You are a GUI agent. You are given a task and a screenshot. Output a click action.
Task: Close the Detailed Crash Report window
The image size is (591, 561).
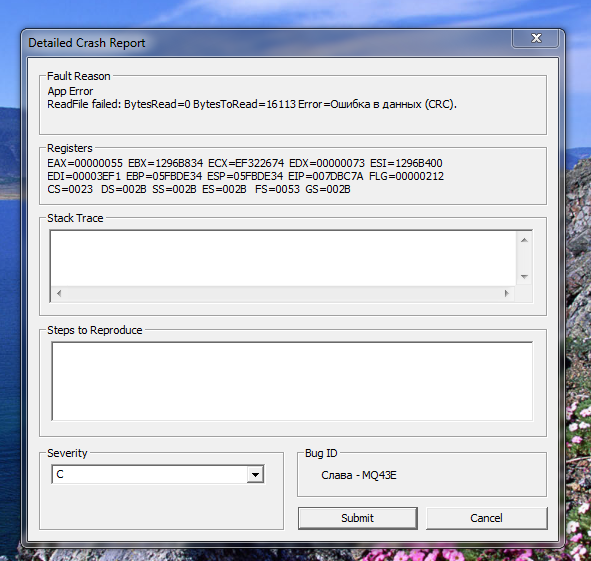(535, 38)
